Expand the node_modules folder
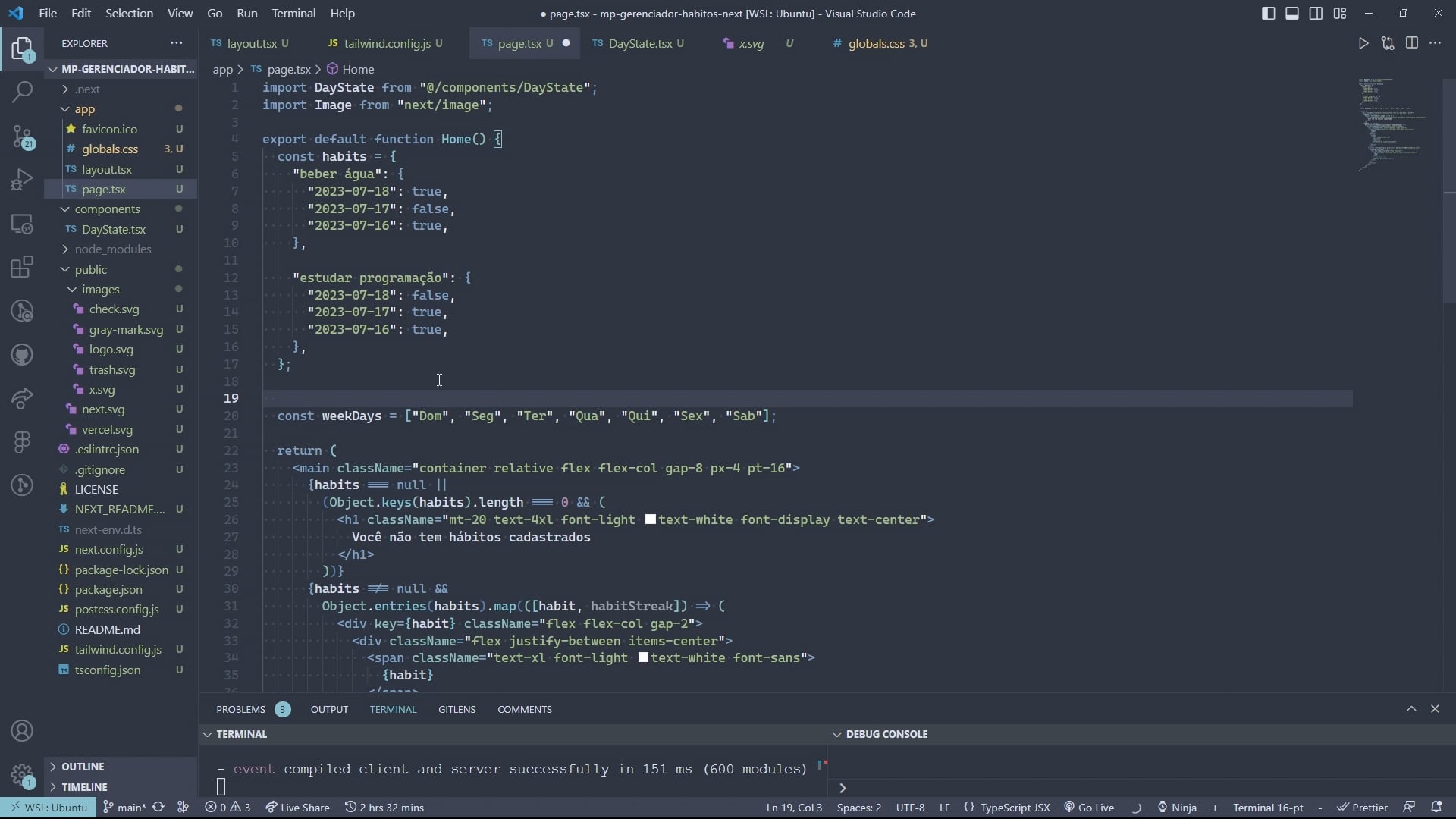This screenshot has height=819, width=1456. click(112, 249)
